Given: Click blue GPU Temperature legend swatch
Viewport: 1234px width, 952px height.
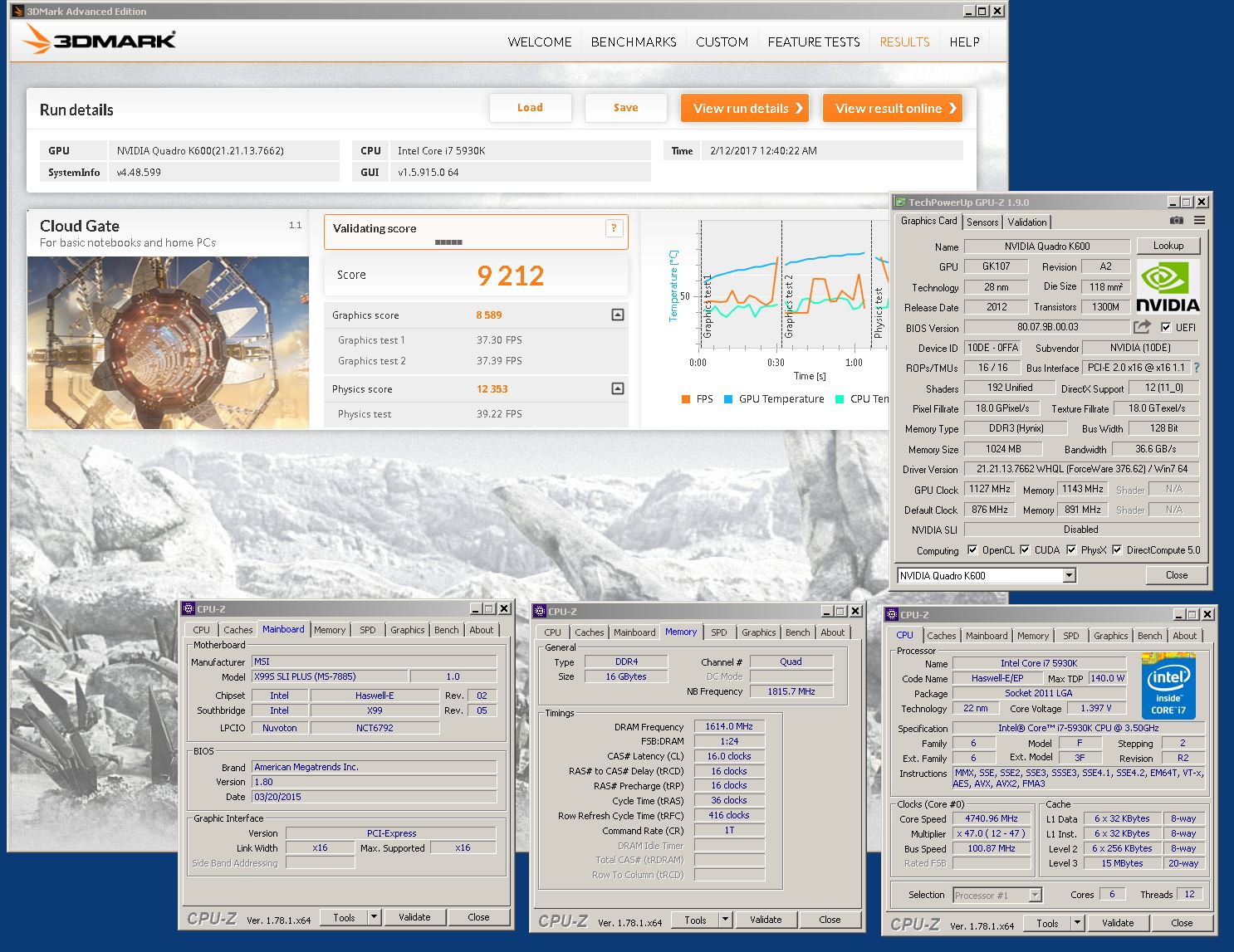Looking at the screenshot, I should [728, 399].
